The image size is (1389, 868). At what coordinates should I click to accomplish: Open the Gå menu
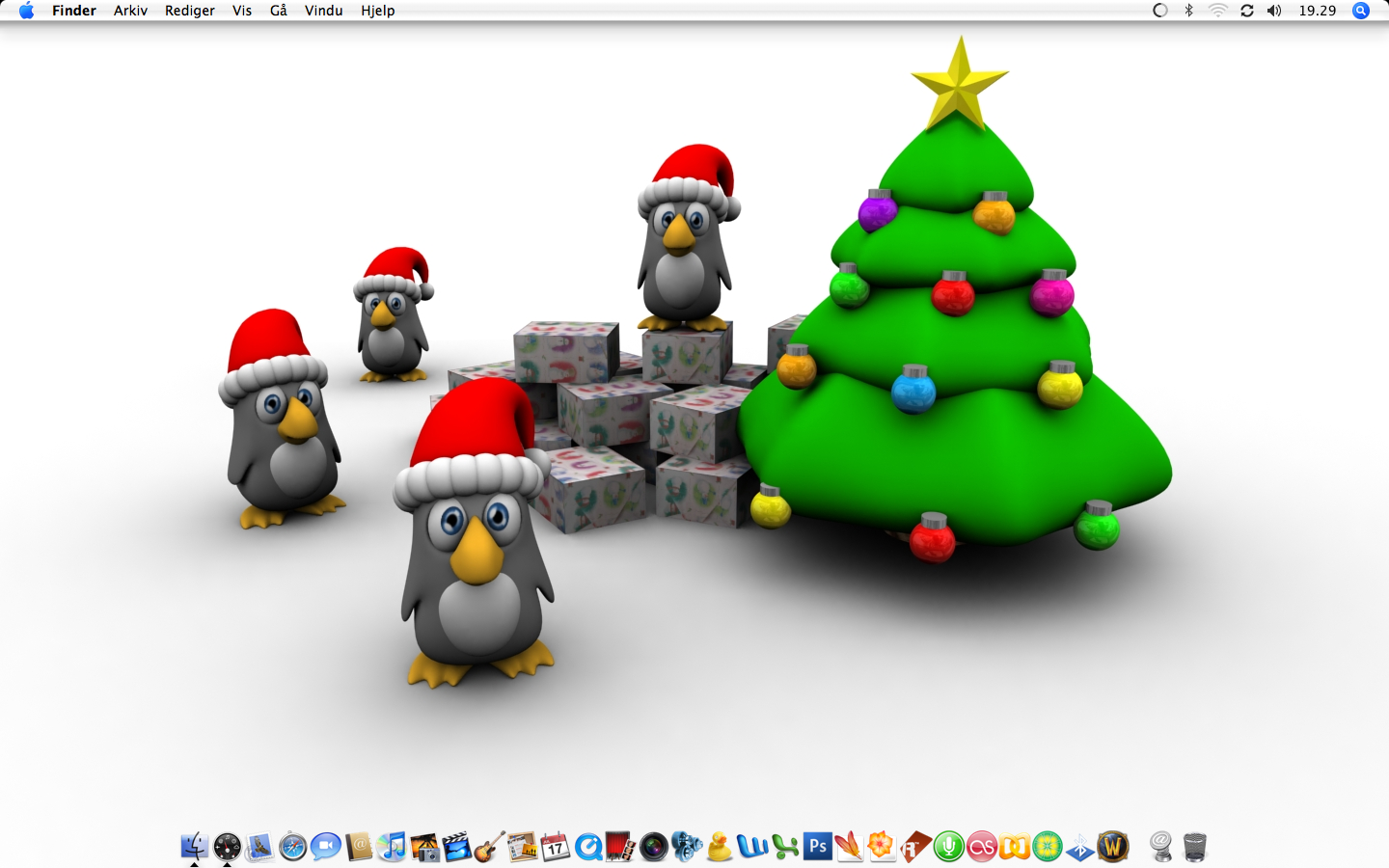point(279,11)
